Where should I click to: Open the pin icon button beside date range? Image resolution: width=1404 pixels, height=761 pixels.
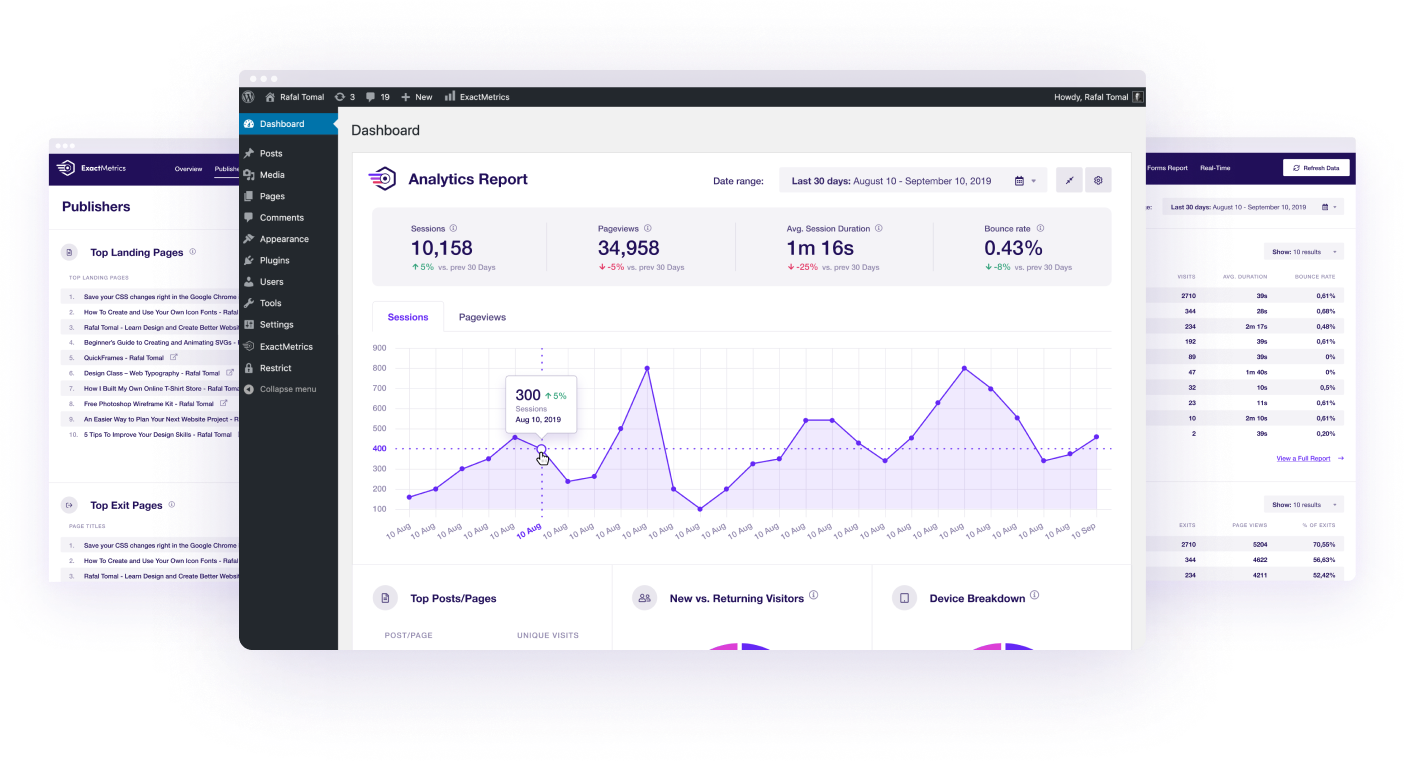point(1069,181)
